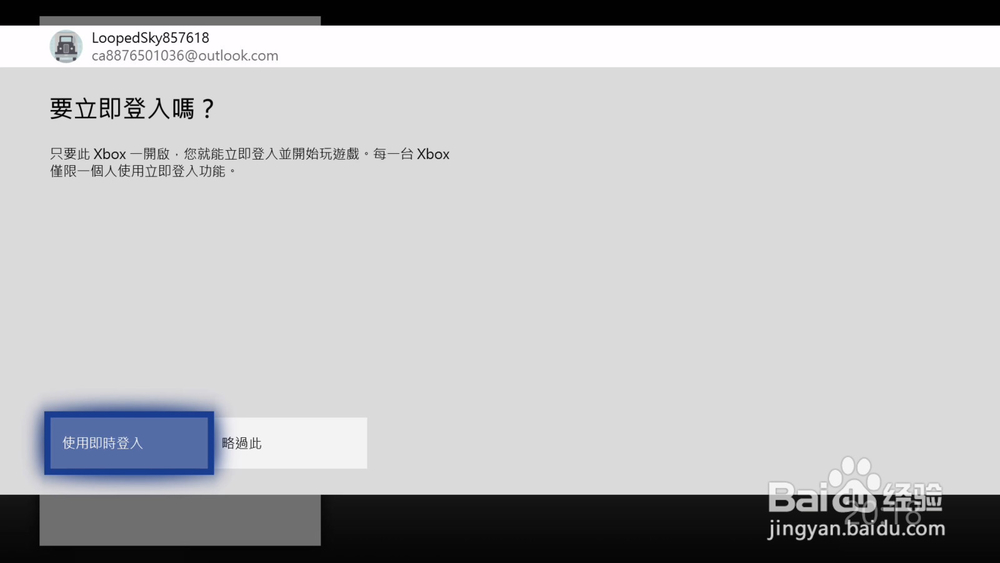Click the paragraph starting 只要此 Xbox 一開啟
The height and width of the screenshot is (563, 1000).
[x=250, y=163]
